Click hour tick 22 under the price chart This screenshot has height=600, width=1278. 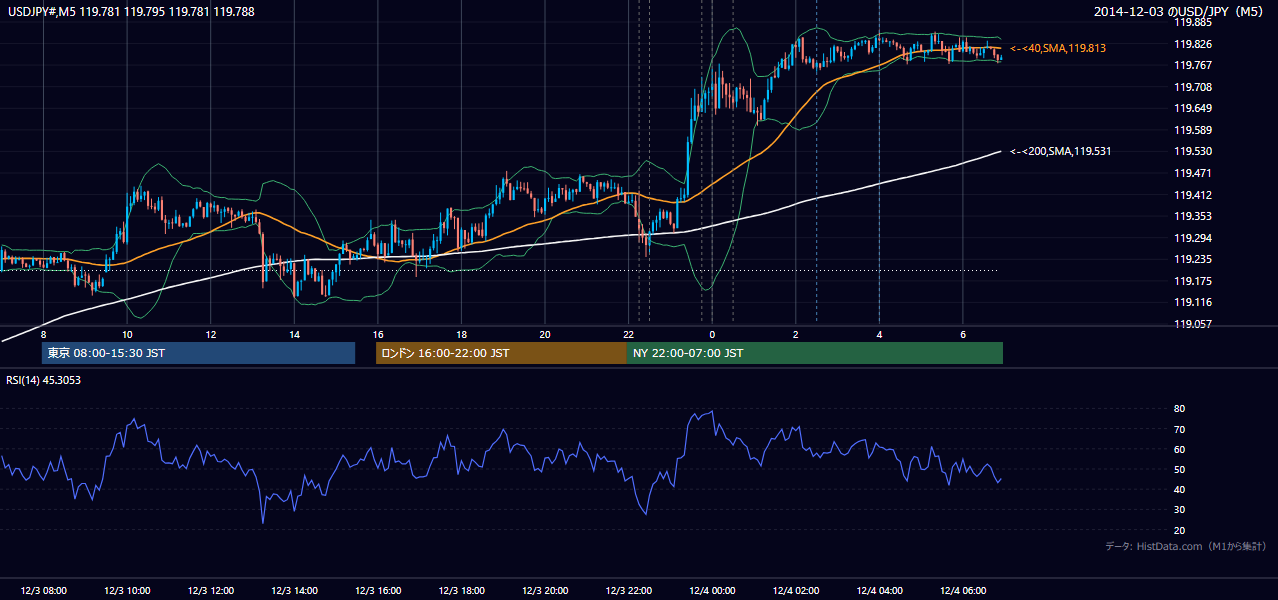coord(628,334)
